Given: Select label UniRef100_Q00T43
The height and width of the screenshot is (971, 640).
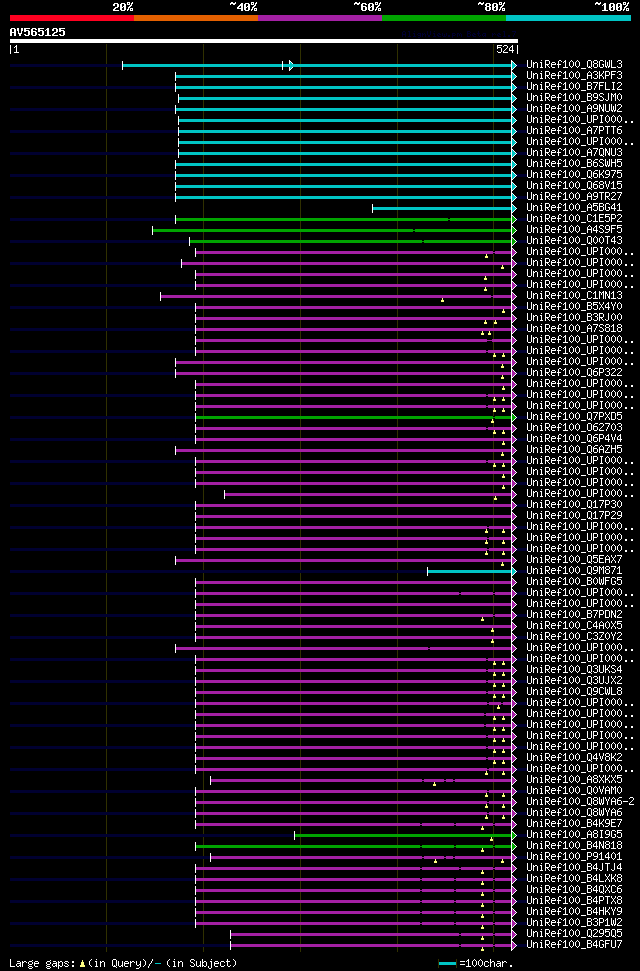Looking at the screenshot, I should [x=574, y=241].
